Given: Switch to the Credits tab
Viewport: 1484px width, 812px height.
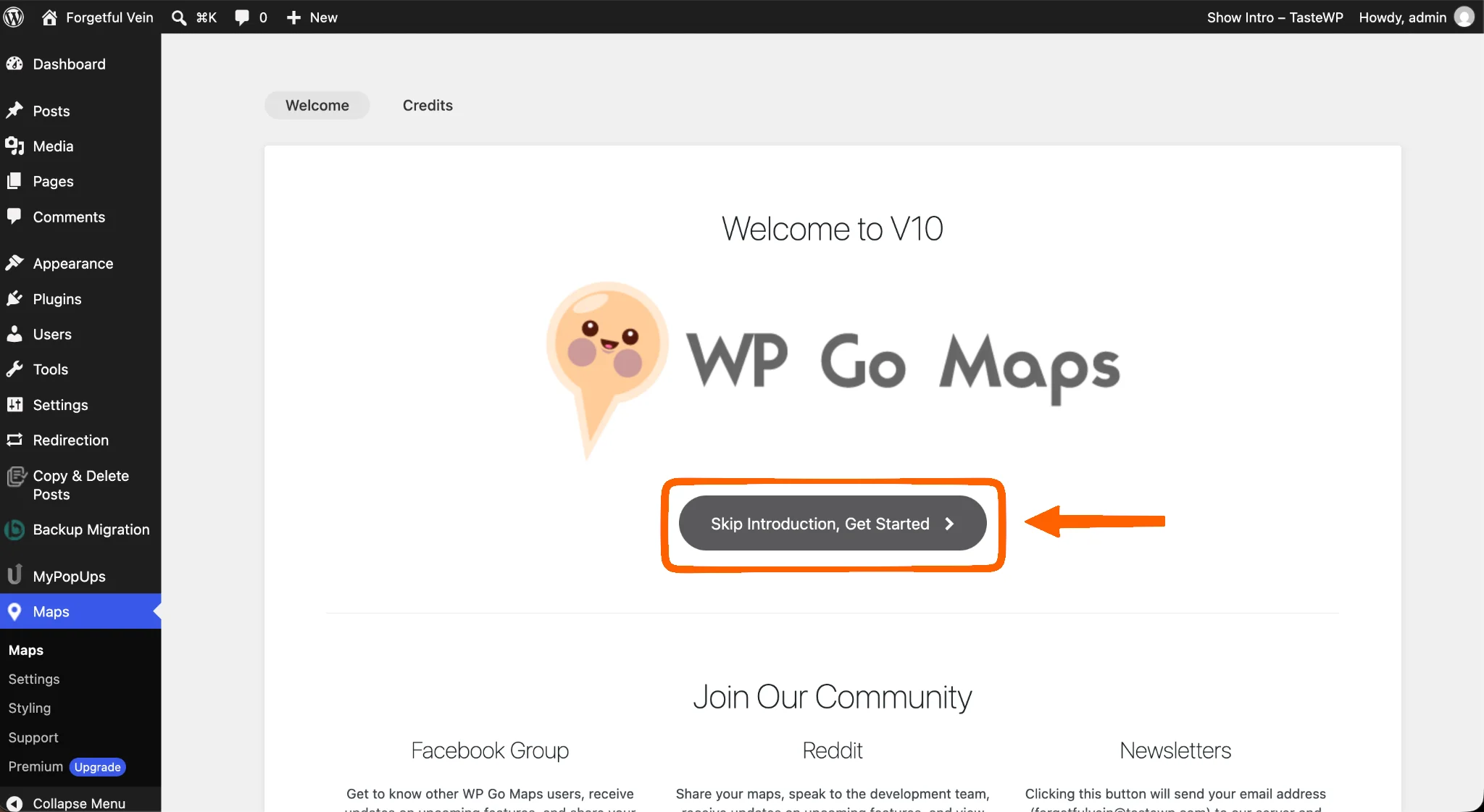Looking at the screenshot, I should (428, 105).
